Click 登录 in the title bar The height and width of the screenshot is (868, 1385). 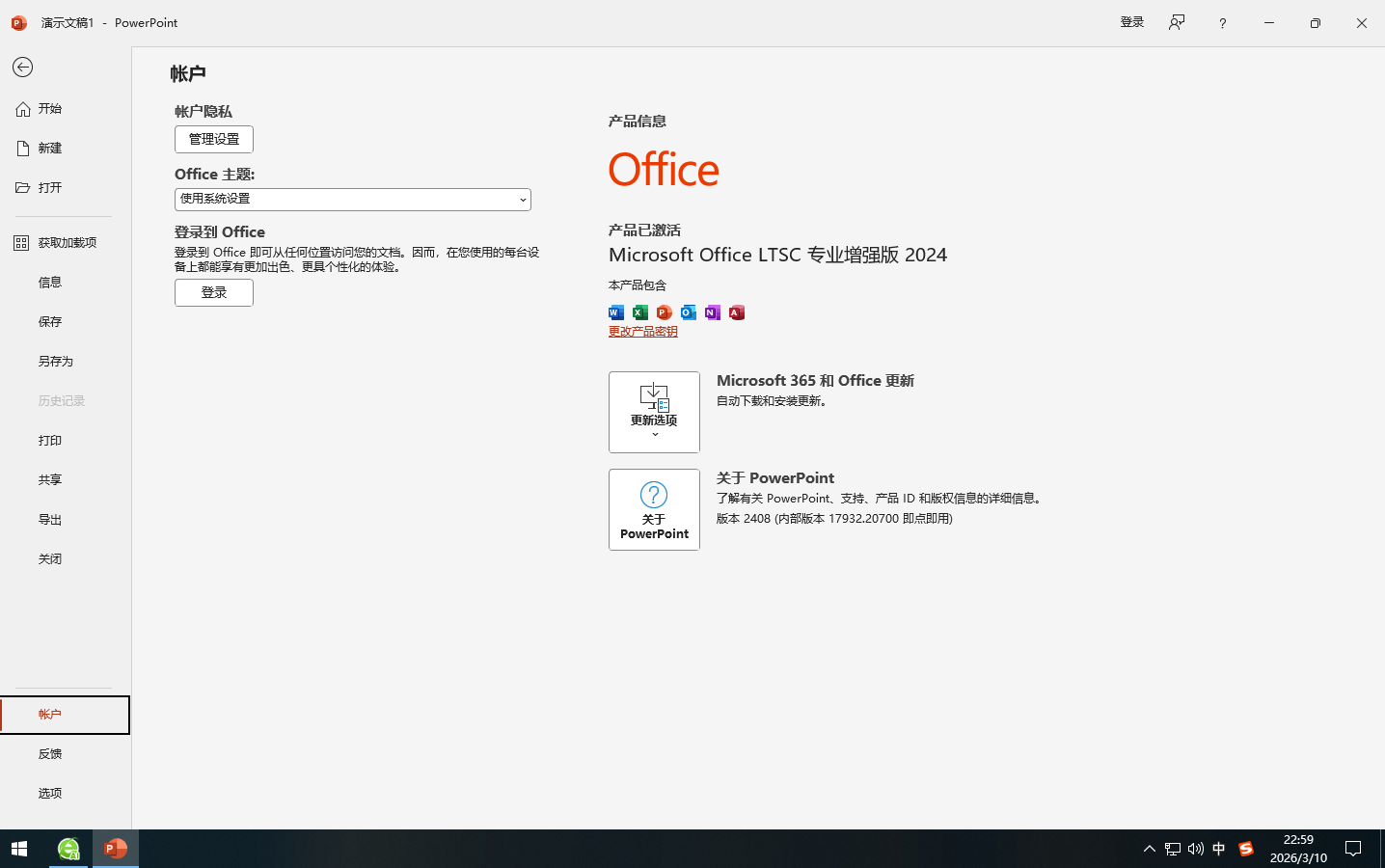1132,22
